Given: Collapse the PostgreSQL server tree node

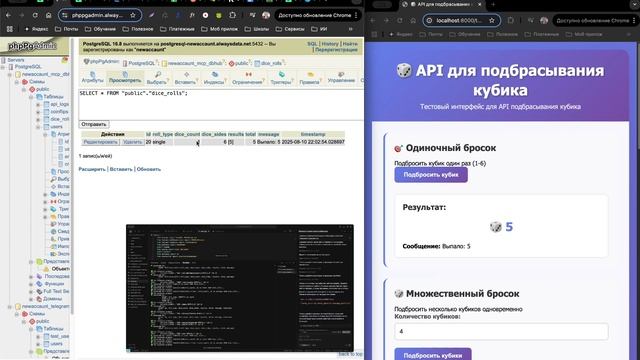Looking at the screenshot, I should 4,67.
